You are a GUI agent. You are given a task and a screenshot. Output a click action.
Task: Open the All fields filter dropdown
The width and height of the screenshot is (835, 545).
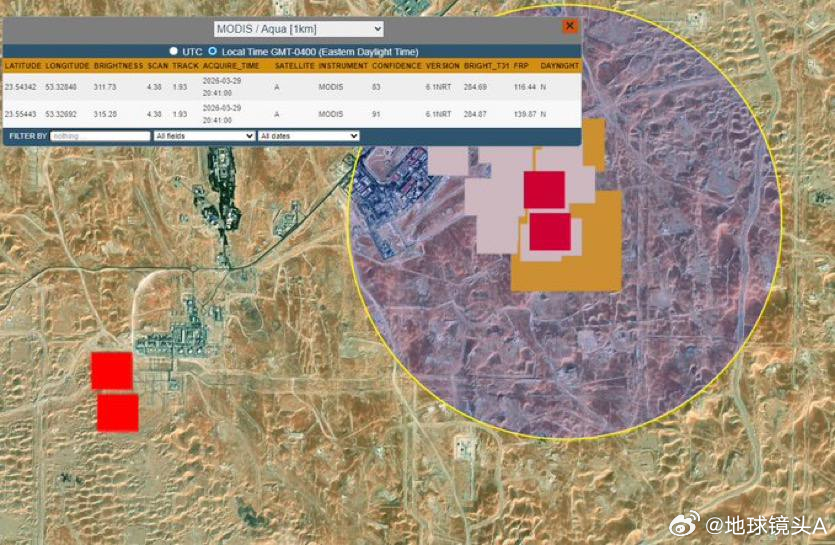pos(204,136)
